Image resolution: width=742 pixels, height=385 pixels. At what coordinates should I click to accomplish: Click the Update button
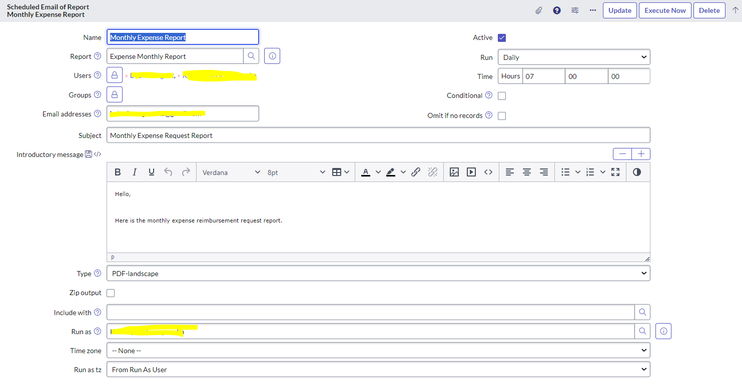point(619,10)
